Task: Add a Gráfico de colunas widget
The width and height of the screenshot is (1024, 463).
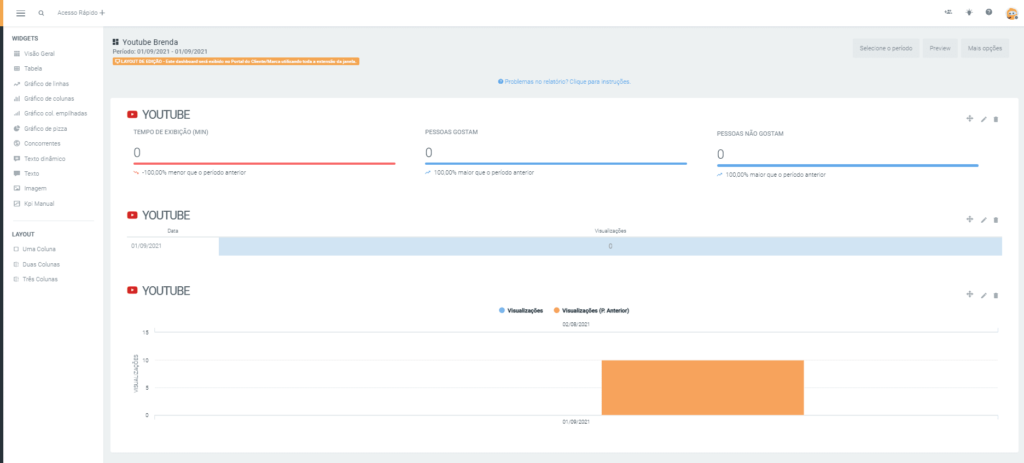Action: [44, 99]
